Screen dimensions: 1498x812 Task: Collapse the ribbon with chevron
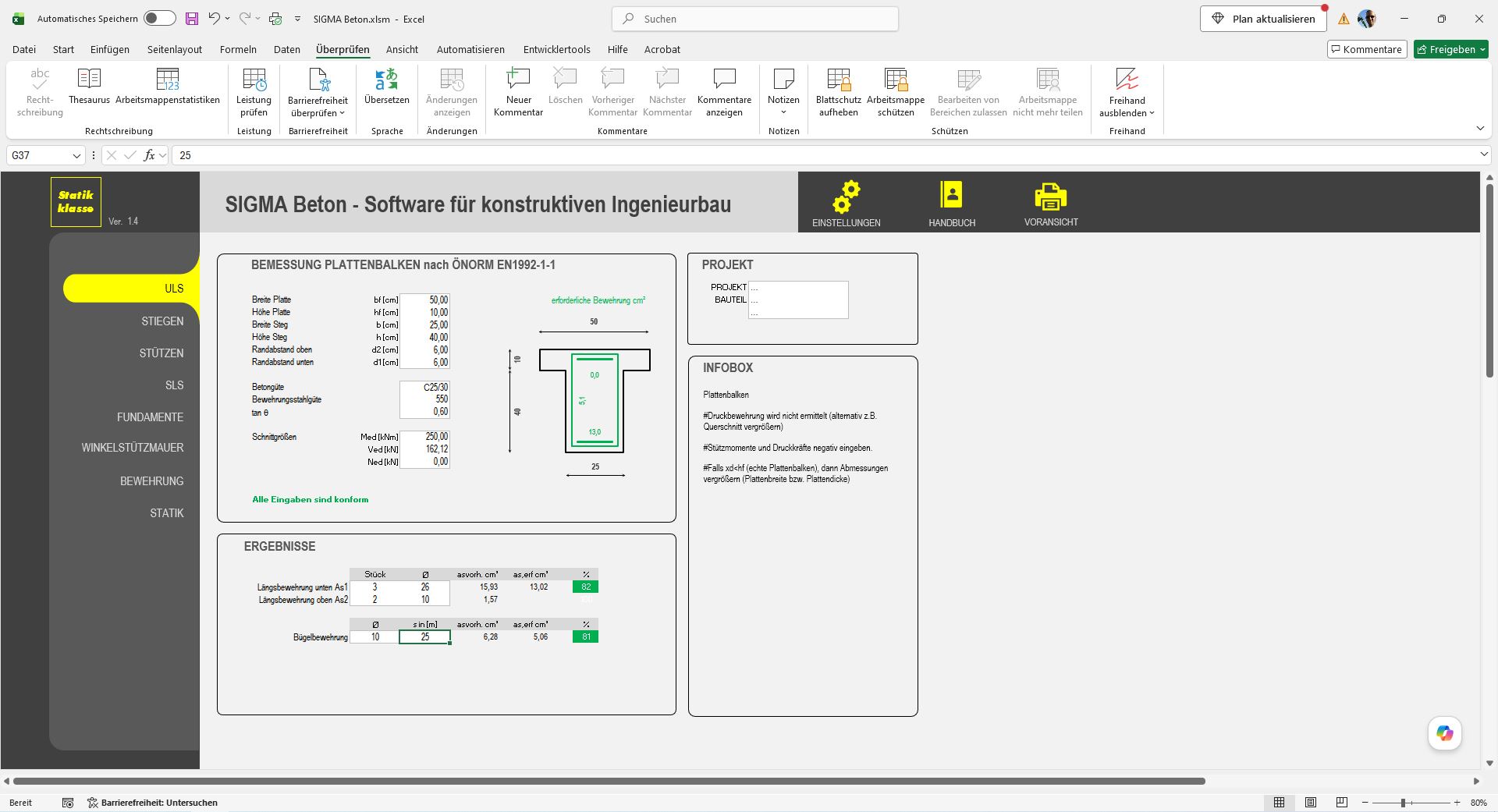click(x=1480, y=129)
